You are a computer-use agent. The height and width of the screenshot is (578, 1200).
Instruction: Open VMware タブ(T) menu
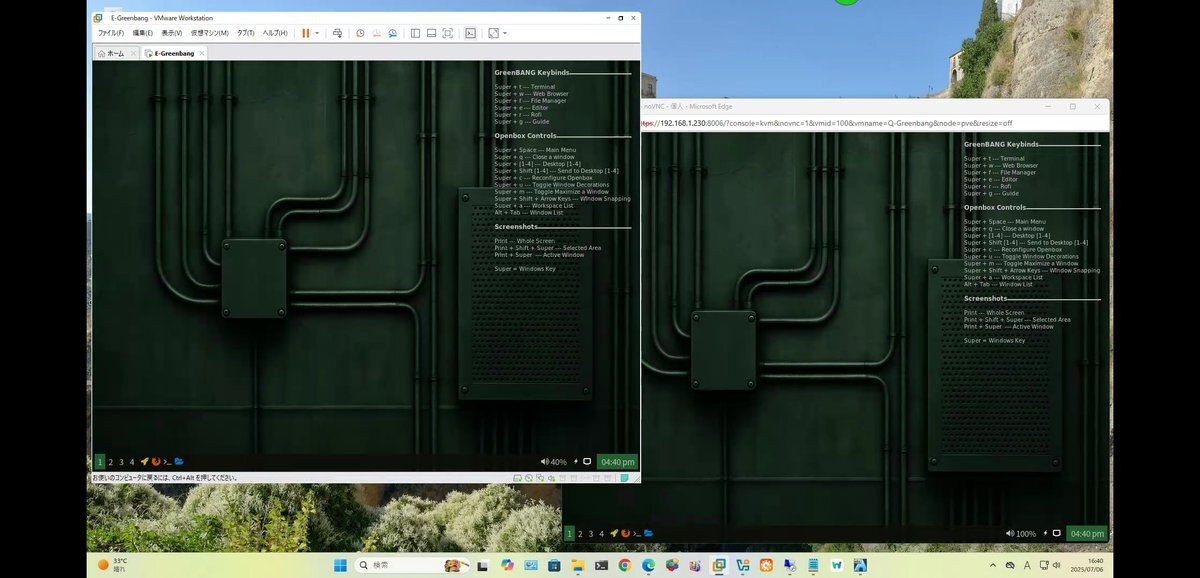coord(246,33)
